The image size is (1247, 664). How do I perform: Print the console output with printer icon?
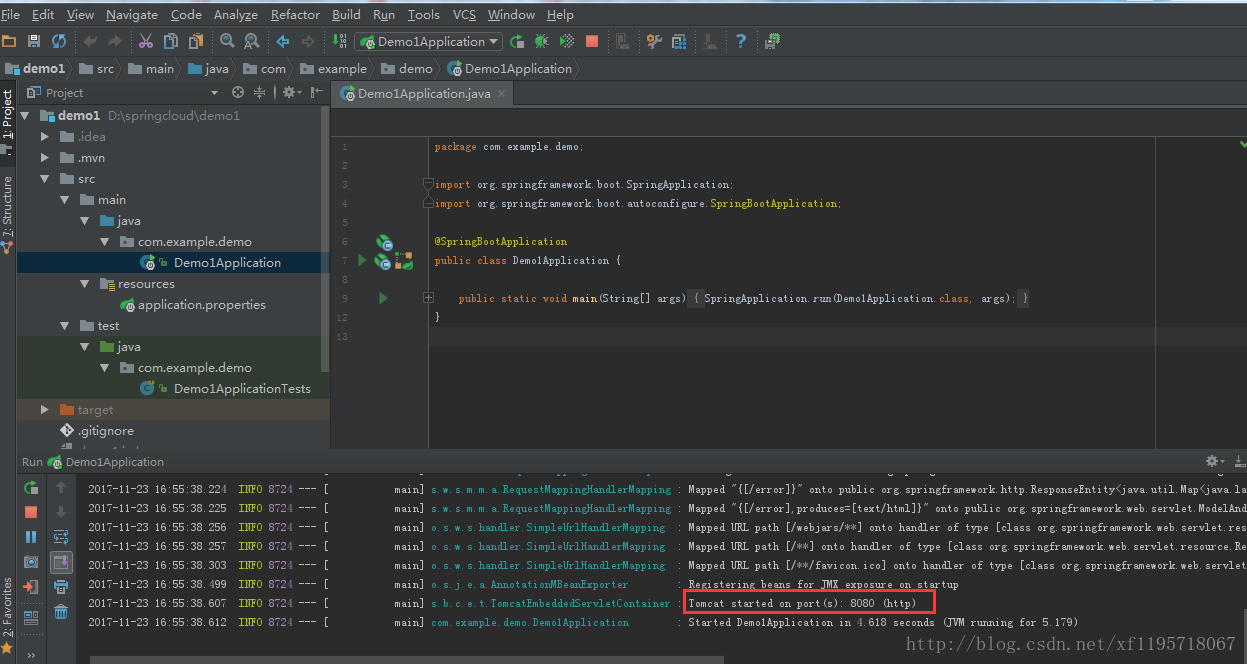coord(61,587)
